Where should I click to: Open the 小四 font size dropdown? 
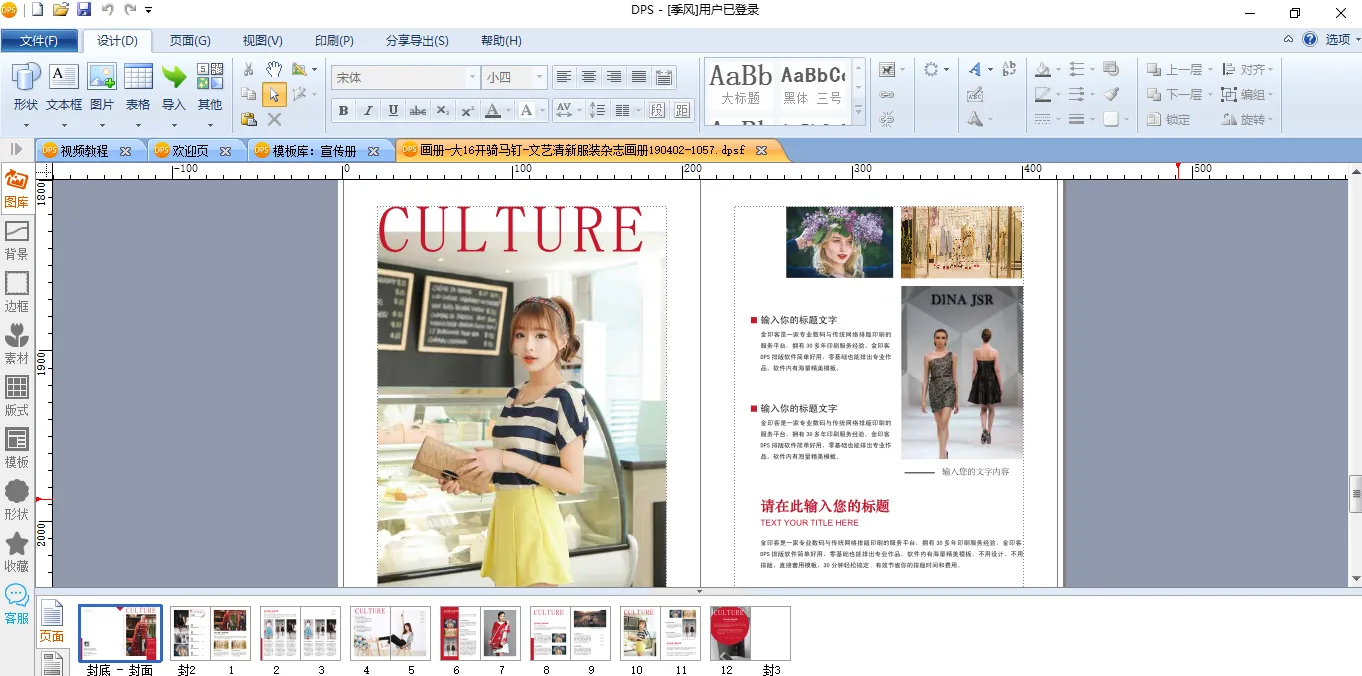click(x=540, y=77)
